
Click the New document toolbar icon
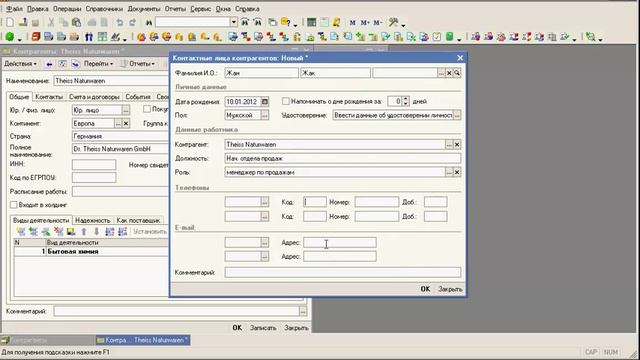tap(10, 22)
